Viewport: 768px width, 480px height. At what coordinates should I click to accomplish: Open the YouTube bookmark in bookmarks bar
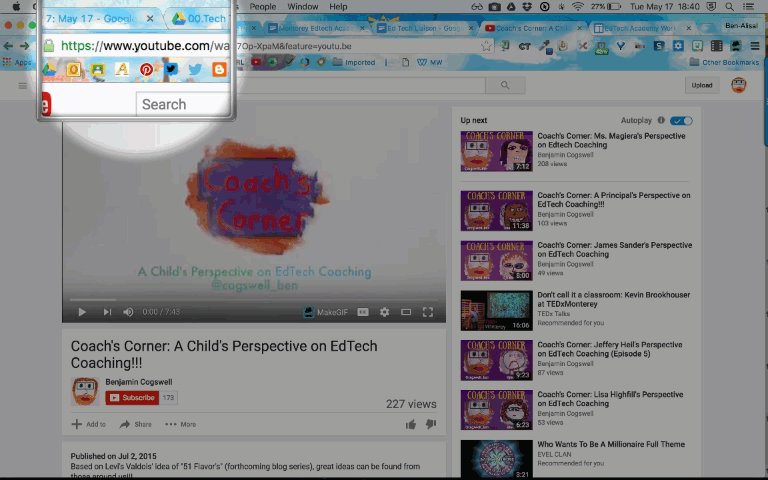256,62
